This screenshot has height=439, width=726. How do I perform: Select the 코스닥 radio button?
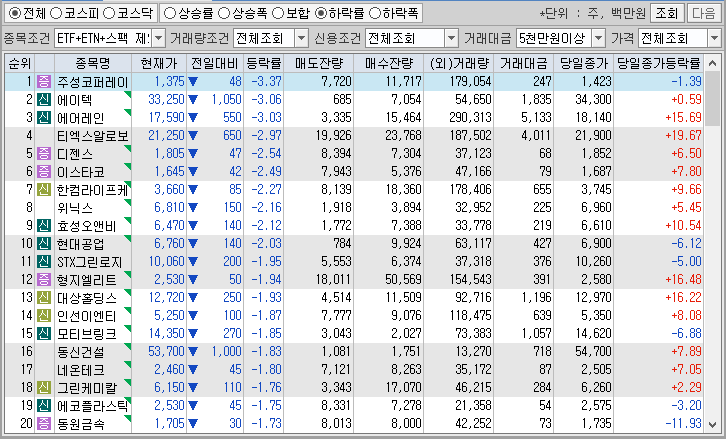pos(109,13)
